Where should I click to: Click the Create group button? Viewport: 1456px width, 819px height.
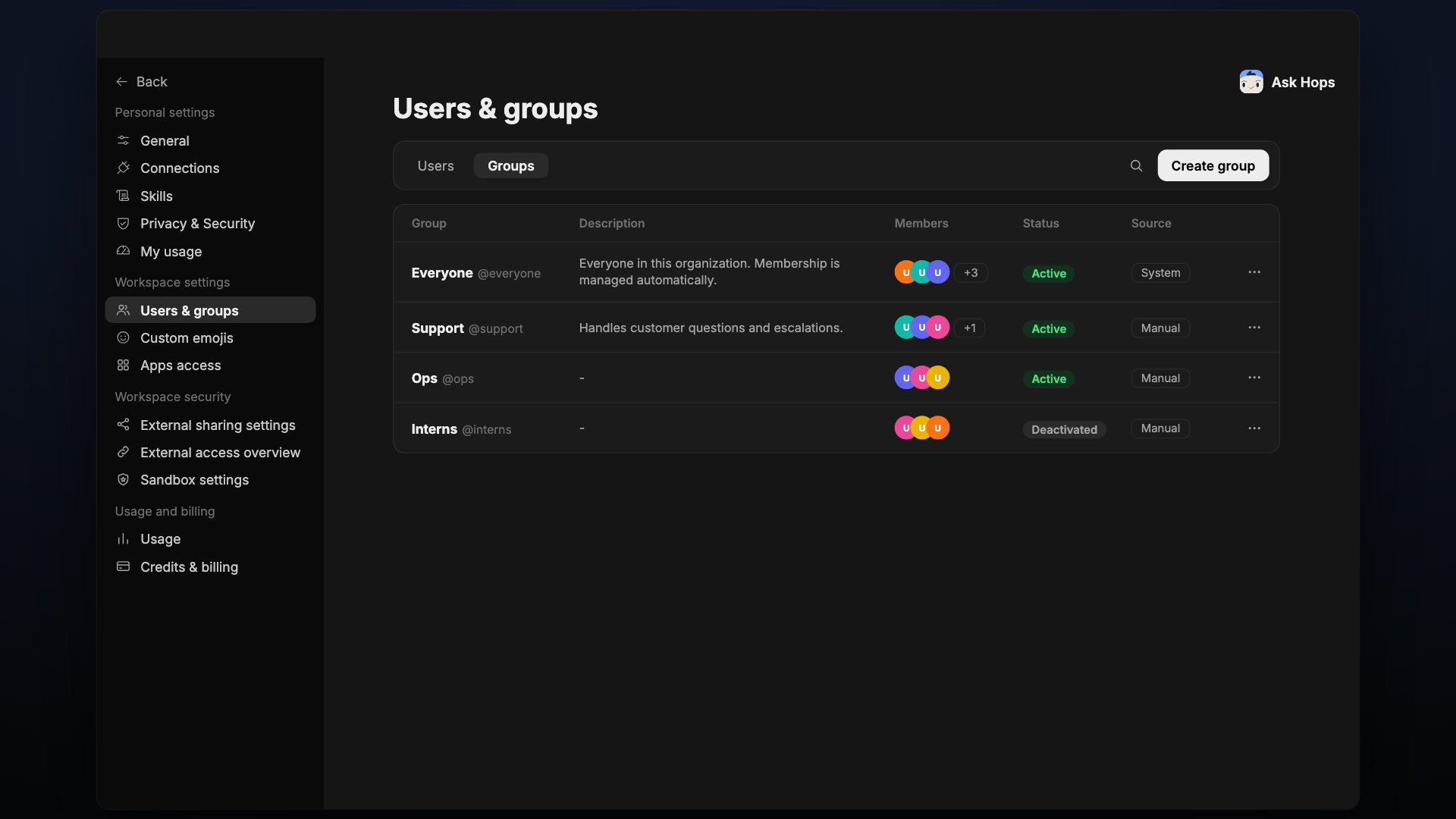click(1213, 165)
